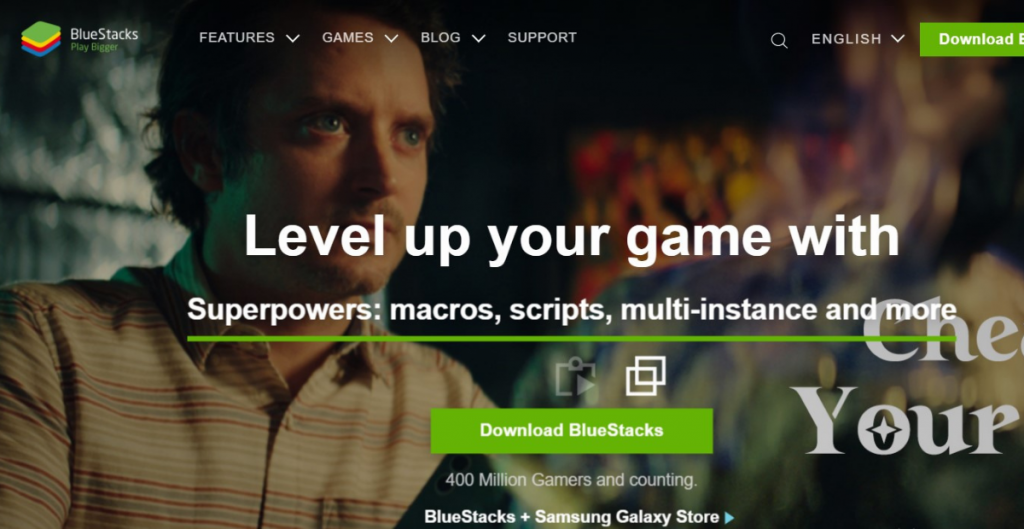Click the top-right green Download button

972,39
